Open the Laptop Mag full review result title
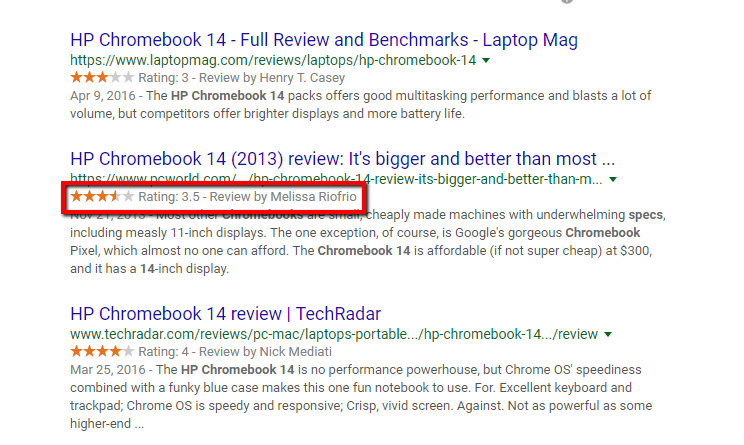Image resolution: width=744 pixels, height=445 pixels. pos(323,41)
